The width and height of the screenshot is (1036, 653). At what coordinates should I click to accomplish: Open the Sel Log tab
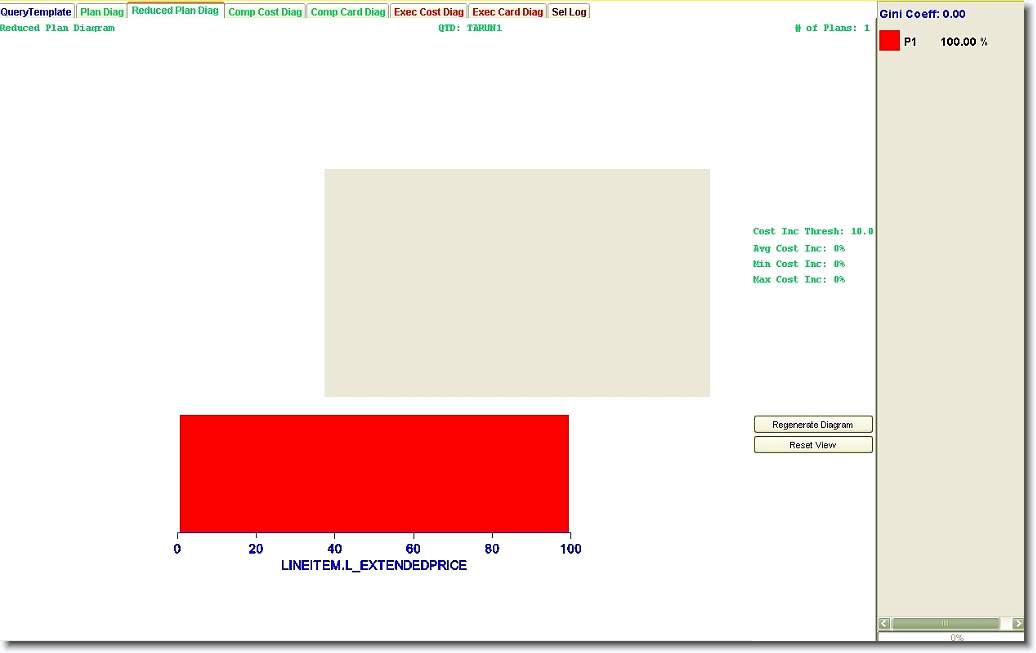point(569,12)
